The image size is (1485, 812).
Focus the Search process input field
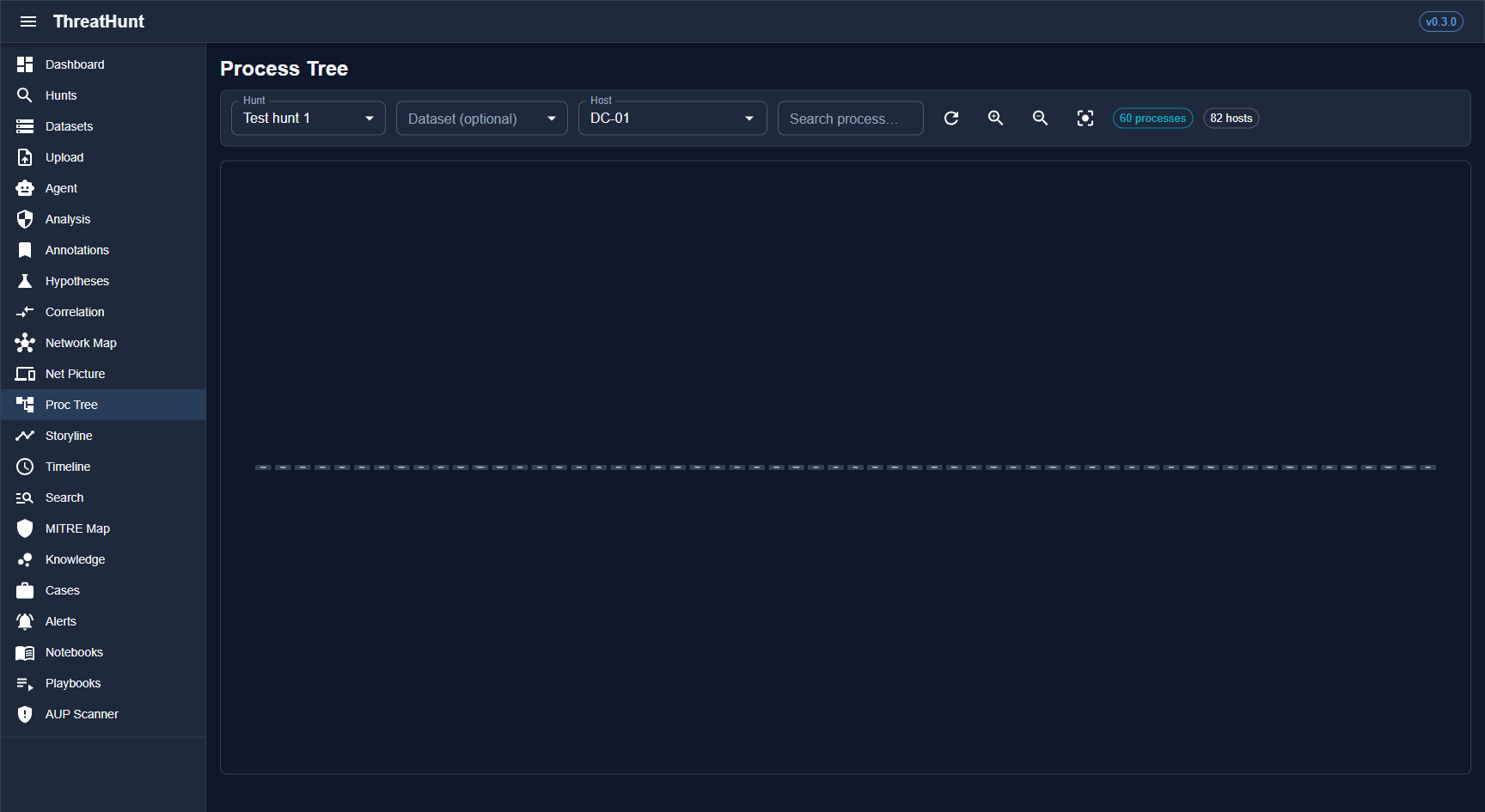click(x=850, y=119)
